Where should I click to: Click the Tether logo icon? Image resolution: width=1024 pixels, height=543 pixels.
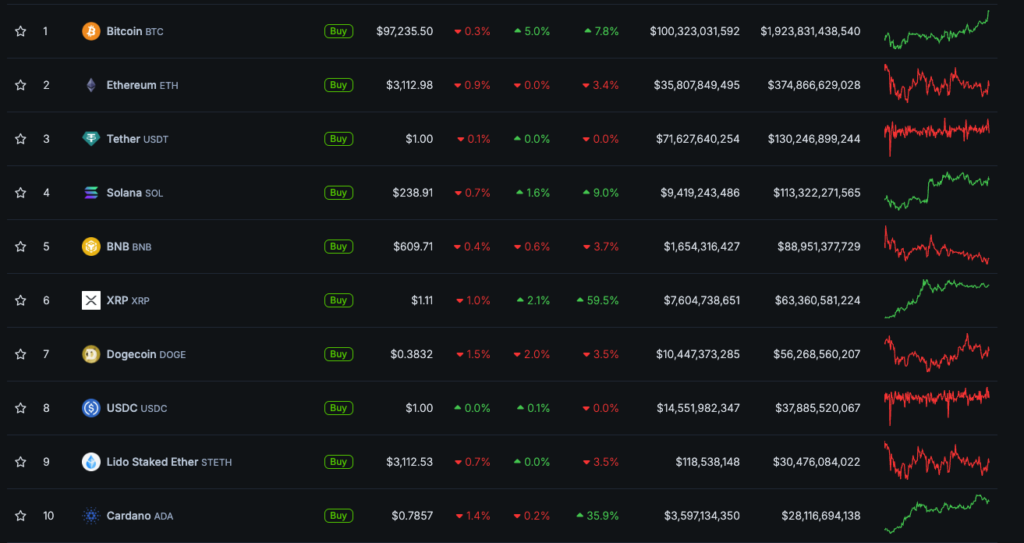91,139
